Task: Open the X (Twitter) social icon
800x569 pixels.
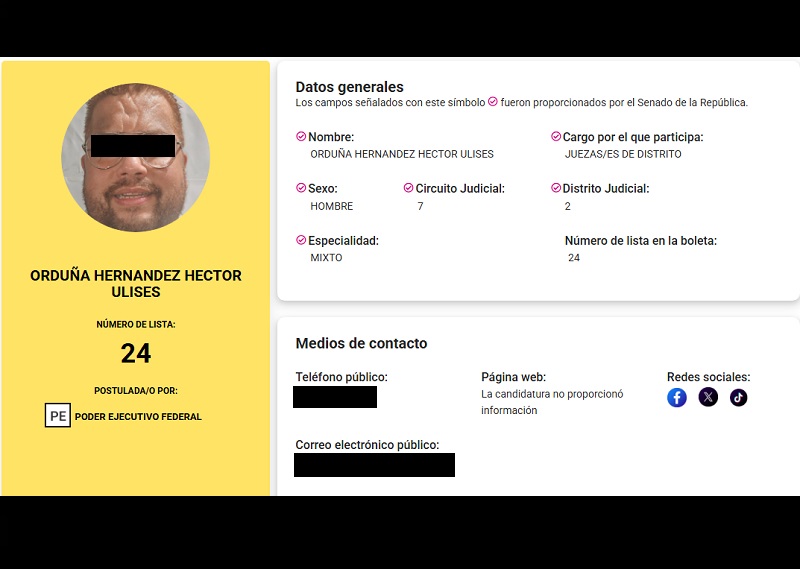Action: 708,397
